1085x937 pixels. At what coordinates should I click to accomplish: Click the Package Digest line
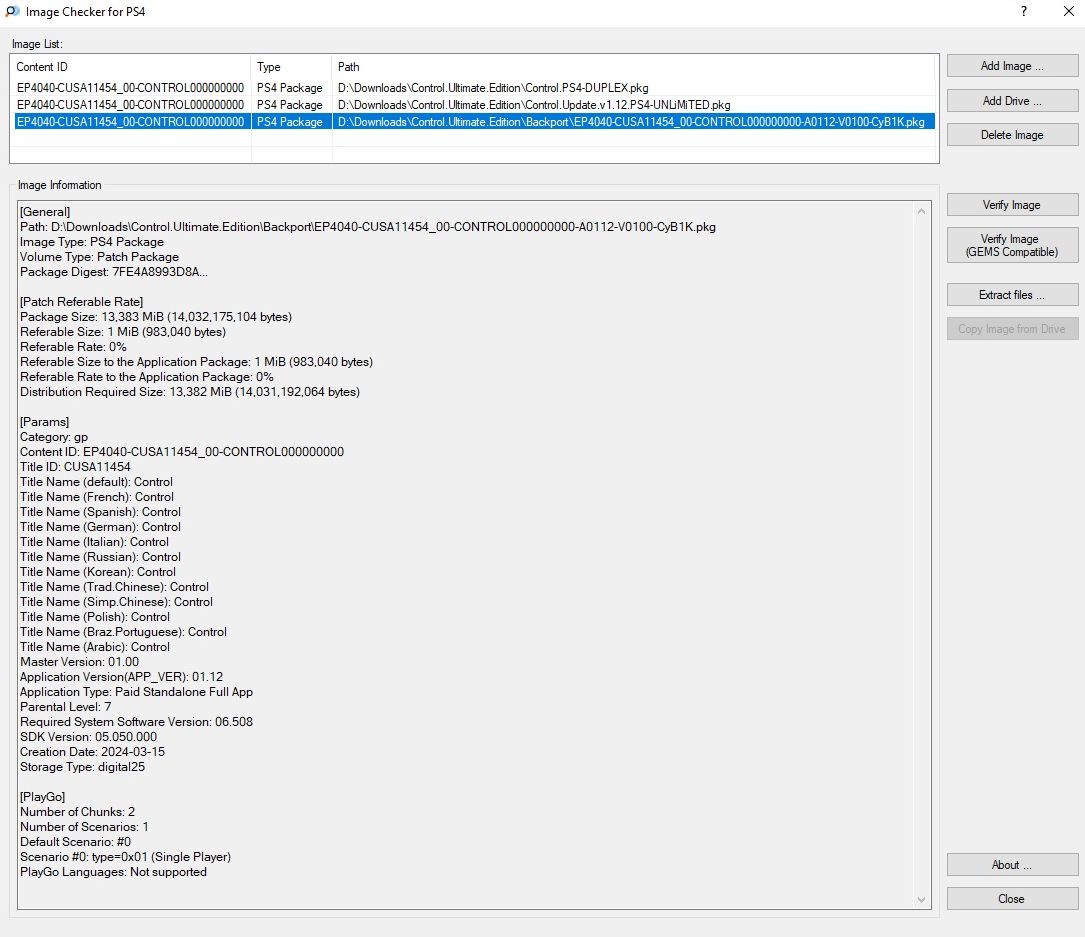pyautogui.click(x=113, y=272)
